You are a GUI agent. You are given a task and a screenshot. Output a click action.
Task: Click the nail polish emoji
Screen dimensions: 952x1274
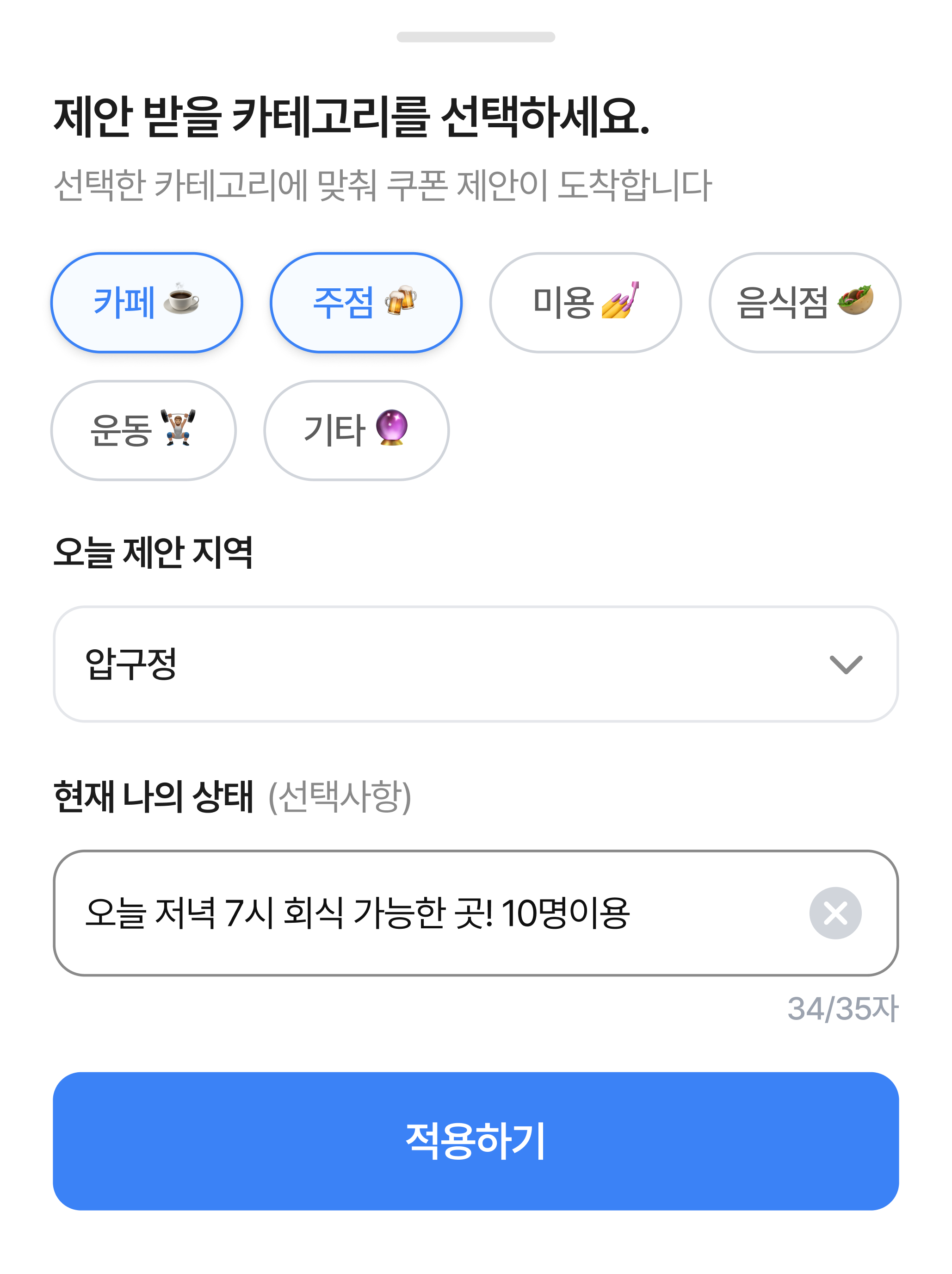click(620, 300)
